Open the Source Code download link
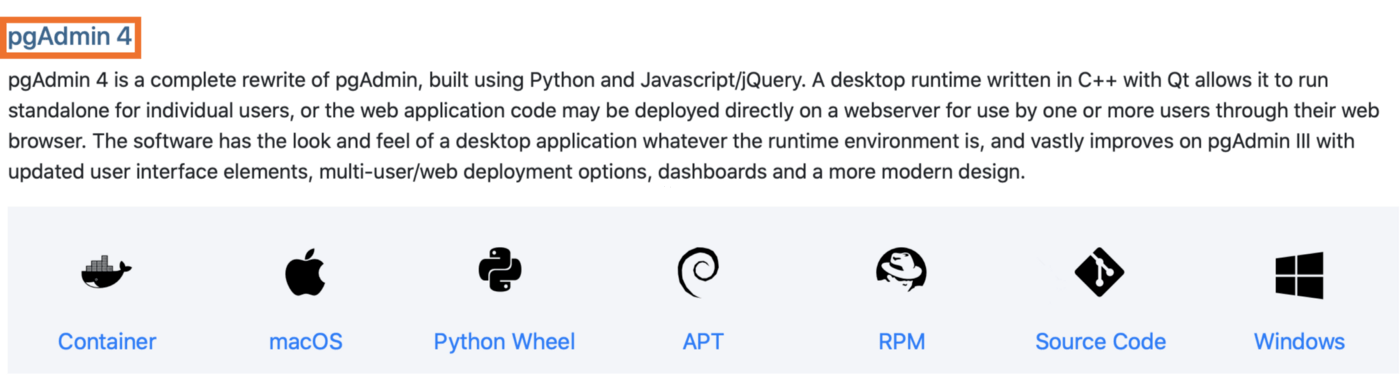1400x381 pixels. point(1100,342)
